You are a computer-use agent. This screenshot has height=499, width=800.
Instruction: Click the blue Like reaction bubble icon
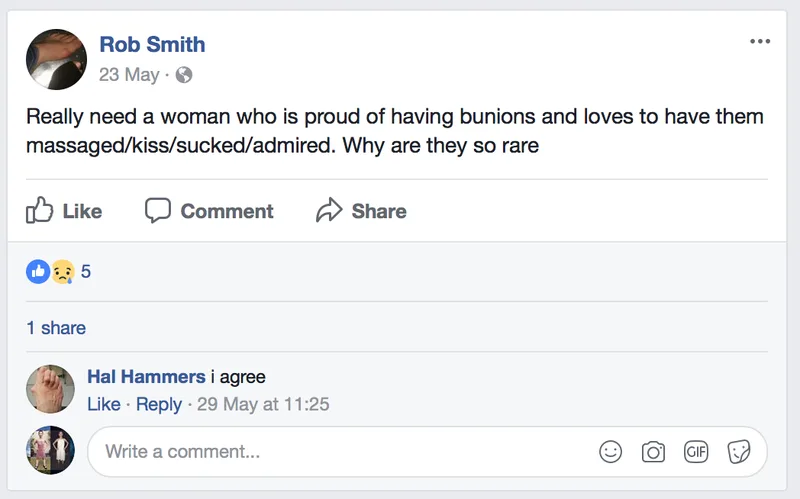pyautogui.click(x=38, y=271)
